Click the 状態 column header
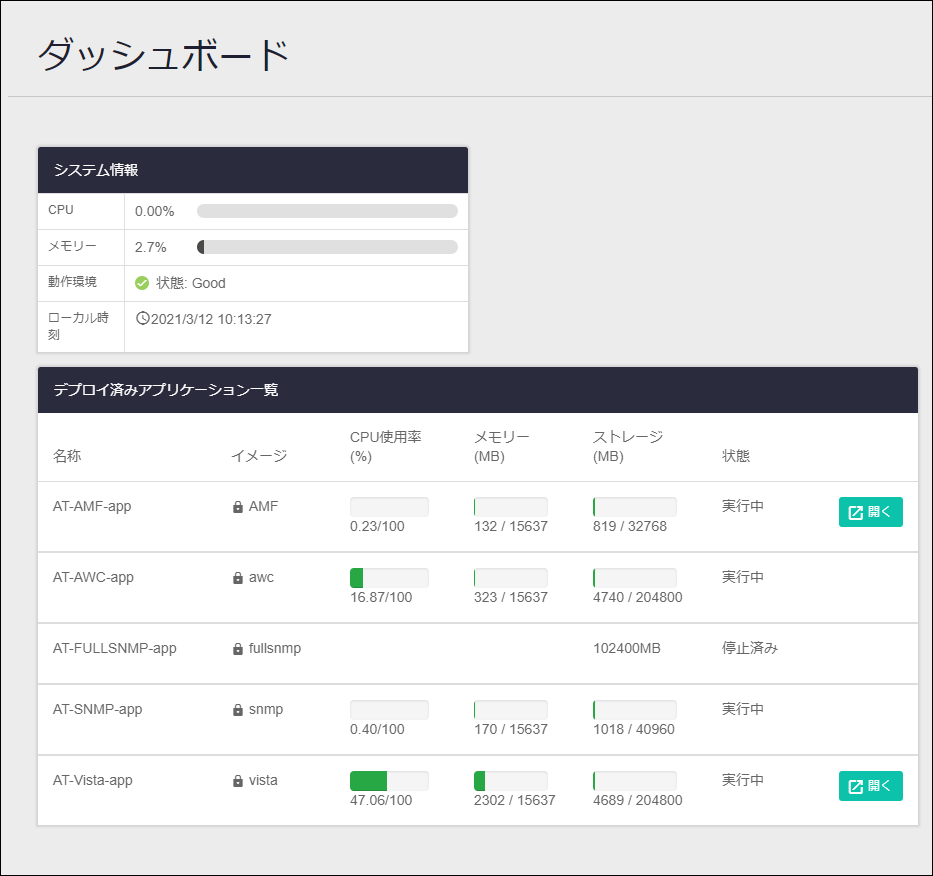 736,456
